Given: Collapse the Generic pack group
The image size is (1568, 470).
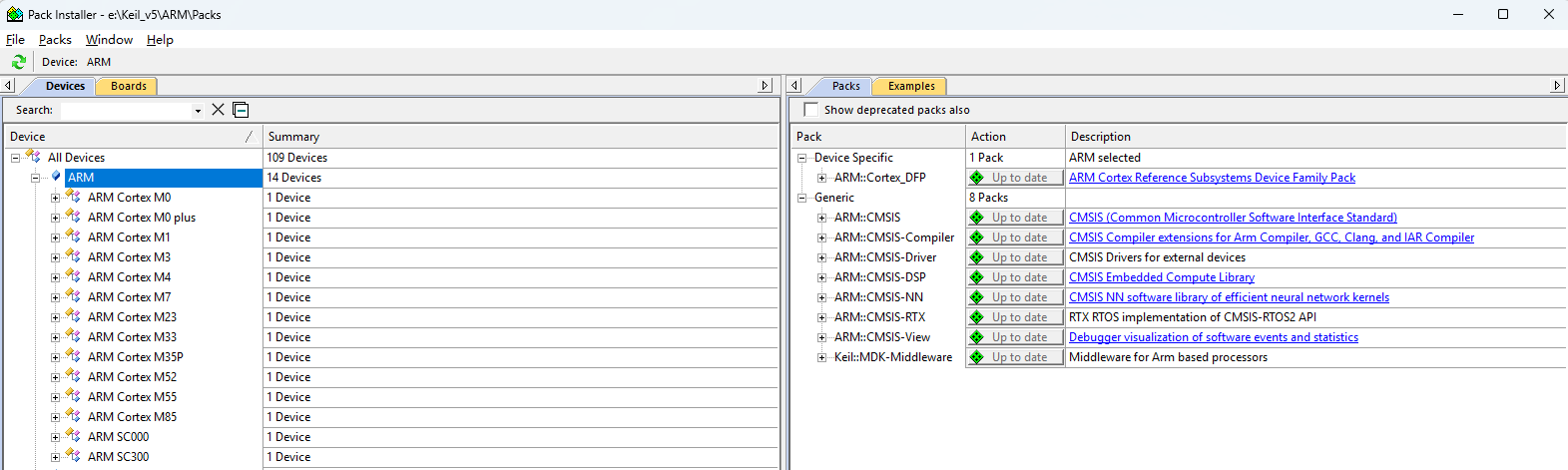Looking at the screenshot, I should [x=801, y=198].
